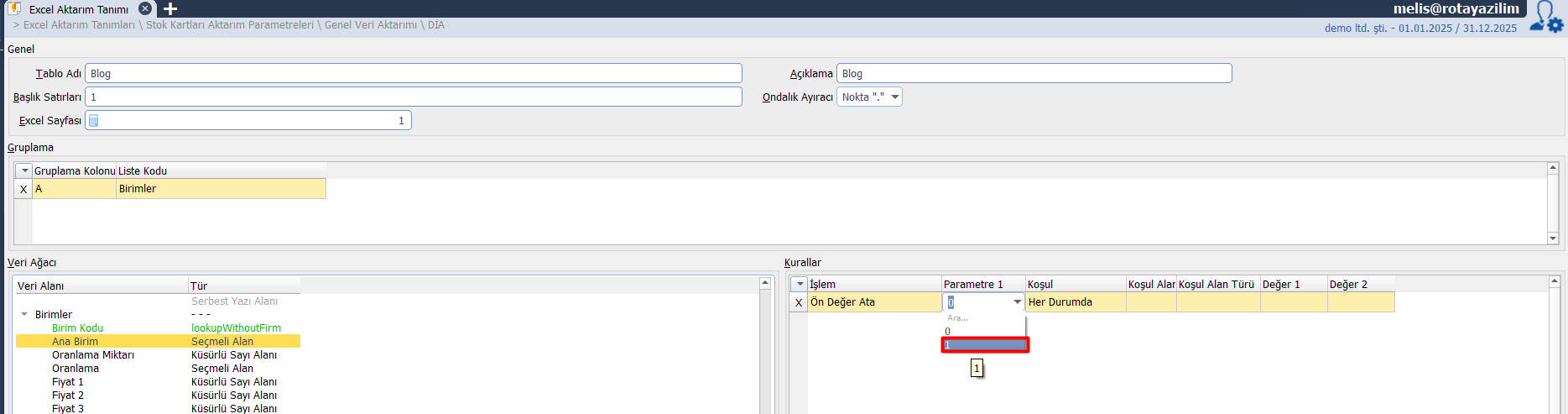Collapse the Birimler tree node
1568x414 pixels.
point(24,315)
